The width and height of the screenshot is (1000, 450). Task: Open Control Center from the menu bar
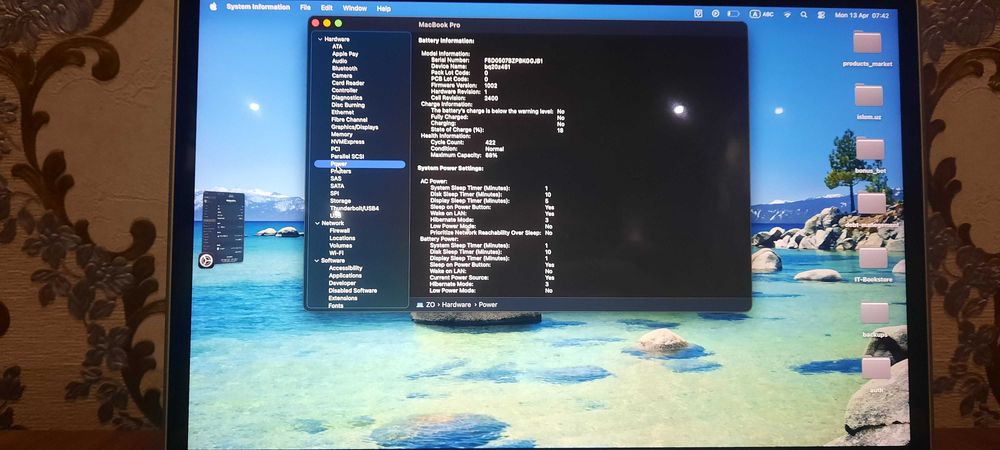pyautogui.click(x=821, y=15)
